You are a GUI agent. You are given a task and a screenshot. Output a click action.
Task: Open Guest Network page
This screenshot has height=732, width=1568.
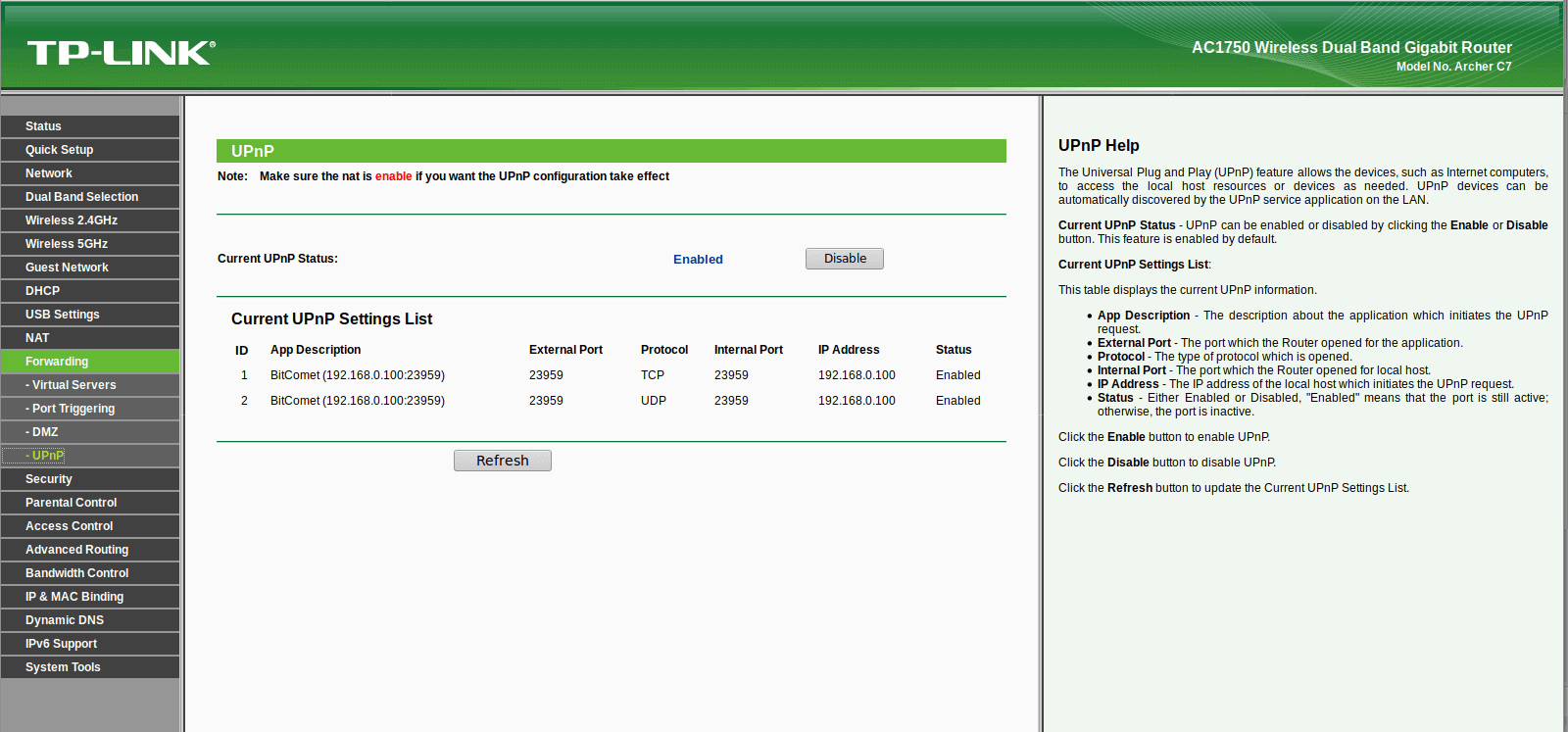(x=90, y=268)
